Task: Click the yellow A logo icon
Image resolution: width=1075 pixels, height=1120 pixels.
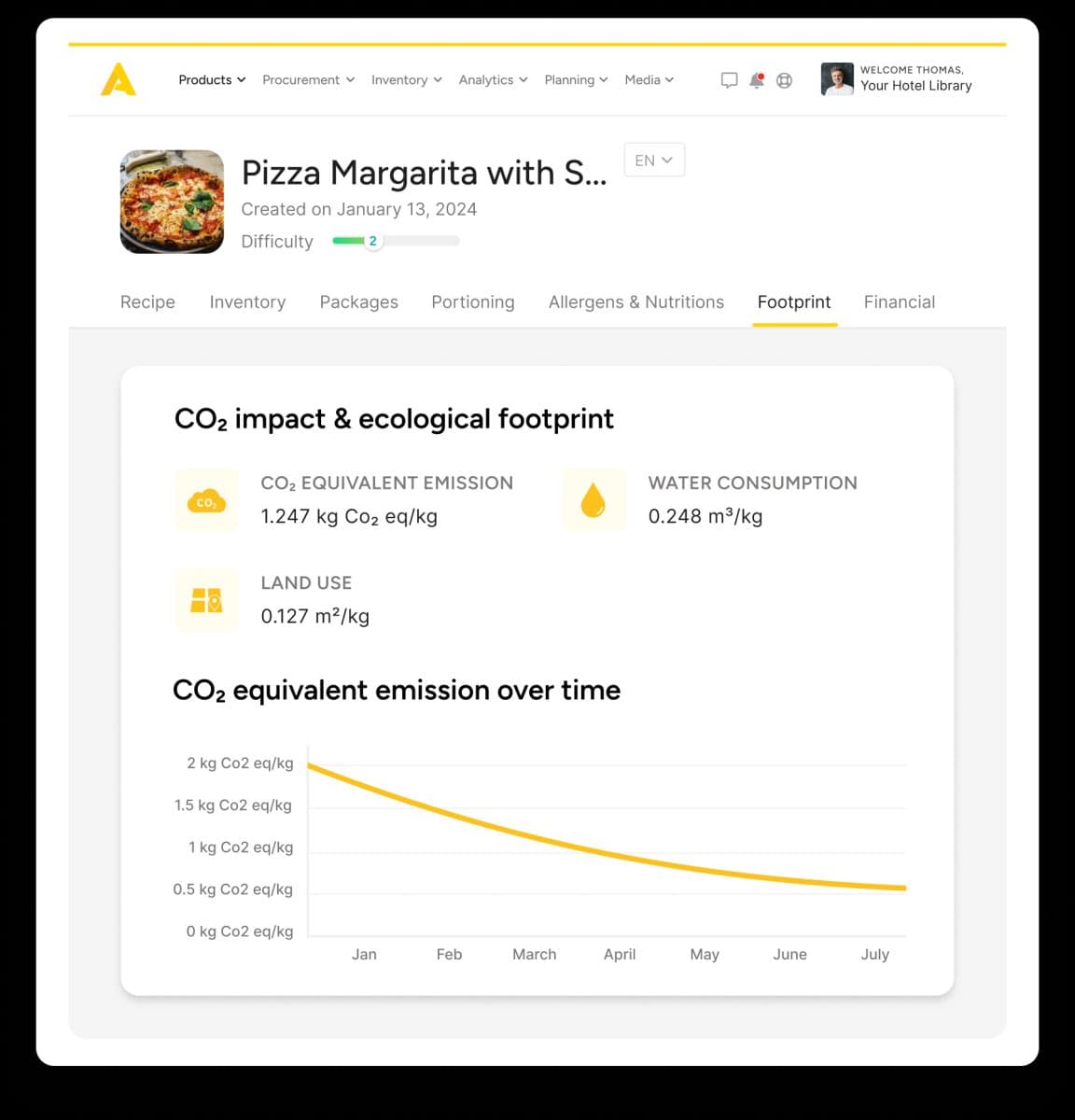Action: coord(119,79)
